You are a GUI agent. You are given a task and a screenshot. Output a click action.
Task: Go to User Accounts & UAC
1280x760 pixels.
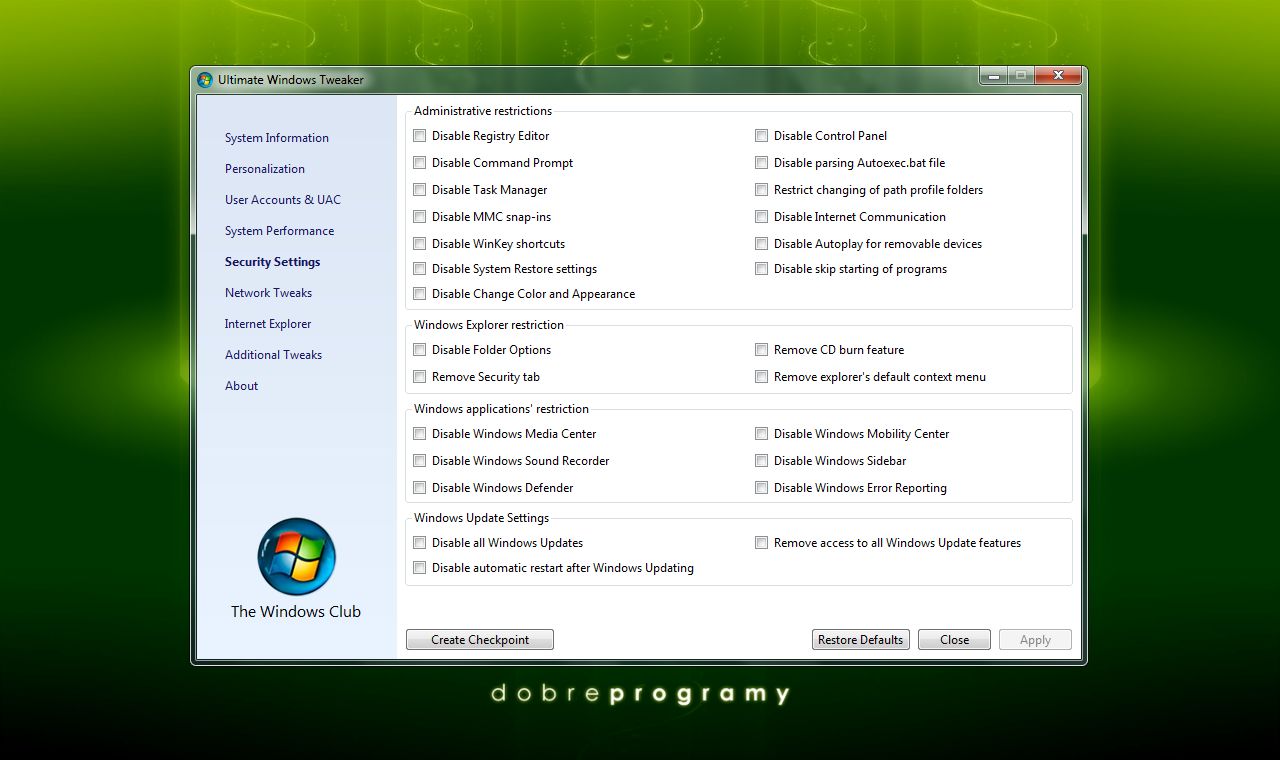283,200
